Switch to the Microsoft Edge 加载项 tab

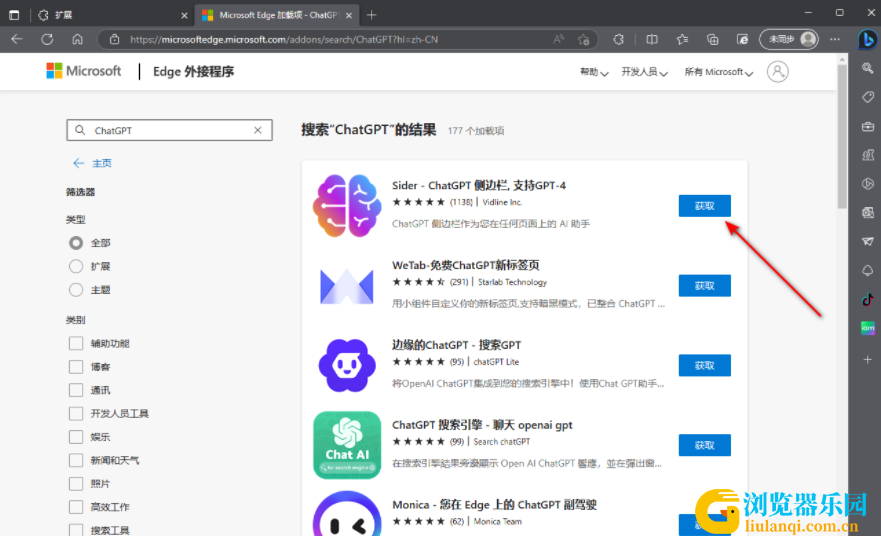coord(278,15)
